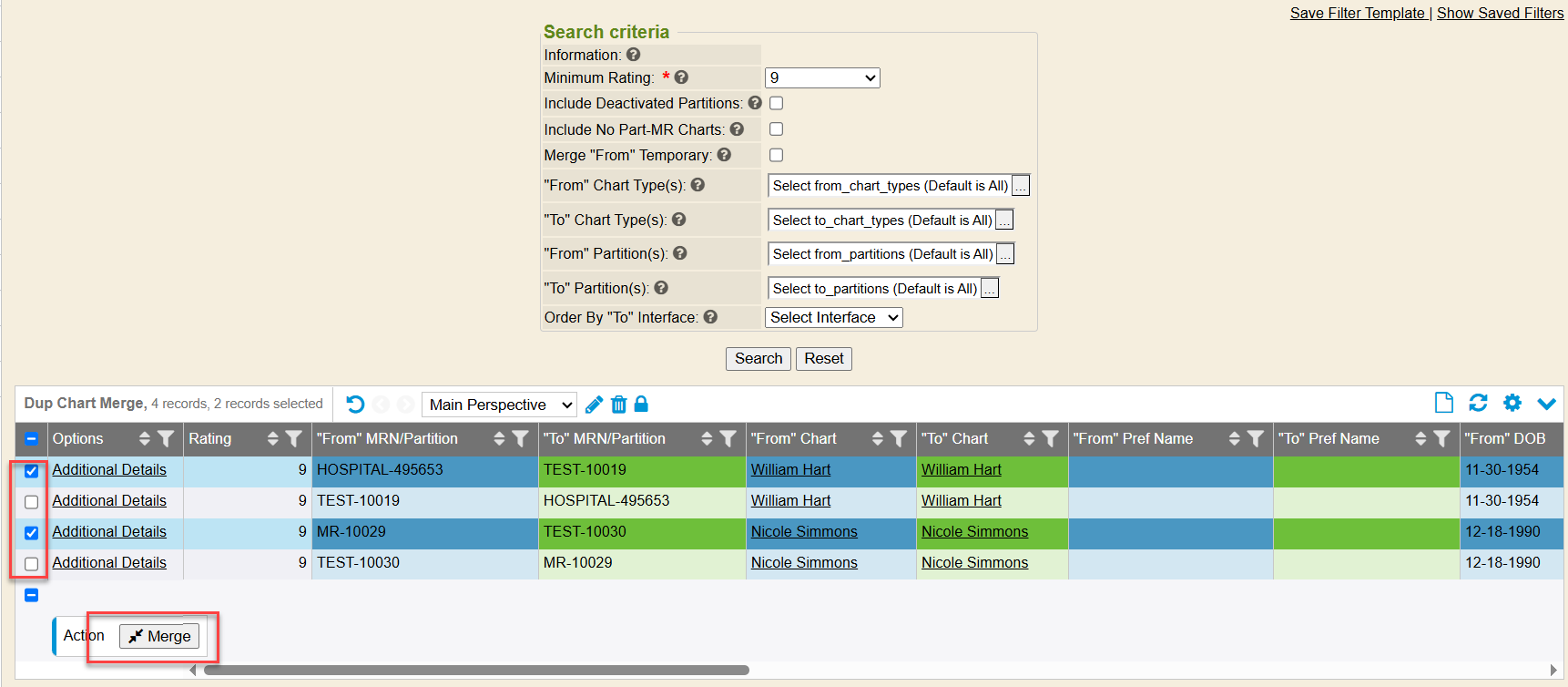This screenshot has width=1568, height=687.
Task: Click the Rating column filter icon
Action: [x=293, y=439]
